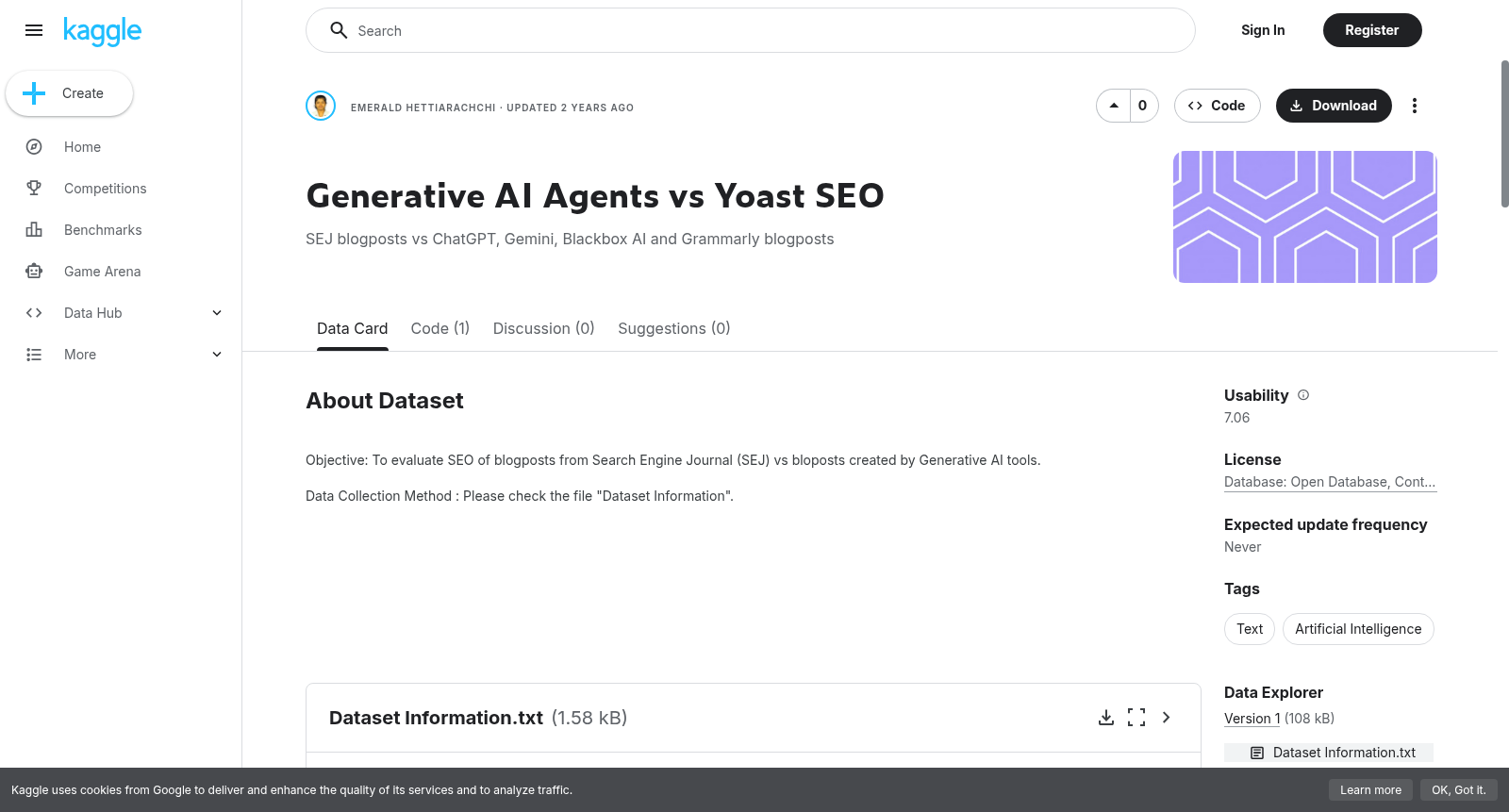Screen dimensions: 1509x812
Task: Click the dark Download button
Action: pyautogui.click(x=1334, y=106)
